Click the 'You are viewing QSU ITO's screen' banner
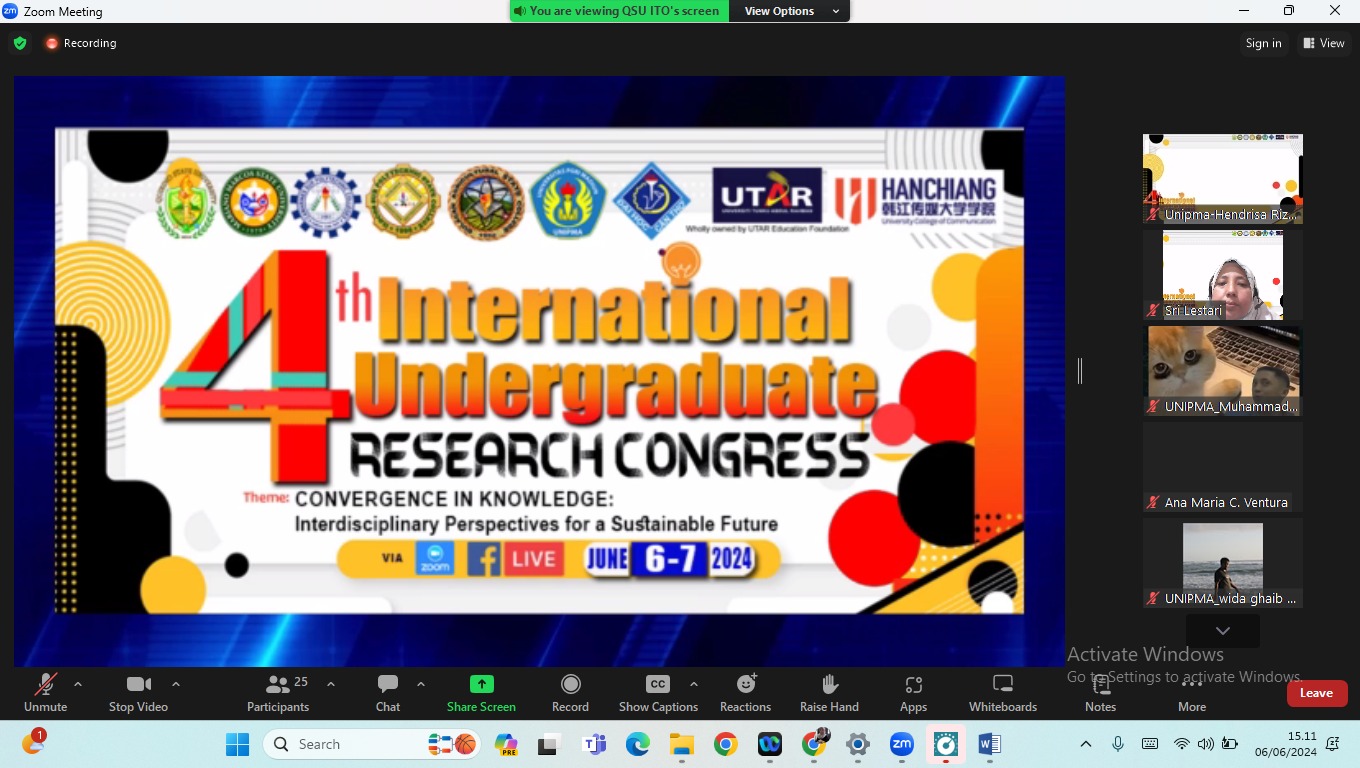 pos(619,11)
